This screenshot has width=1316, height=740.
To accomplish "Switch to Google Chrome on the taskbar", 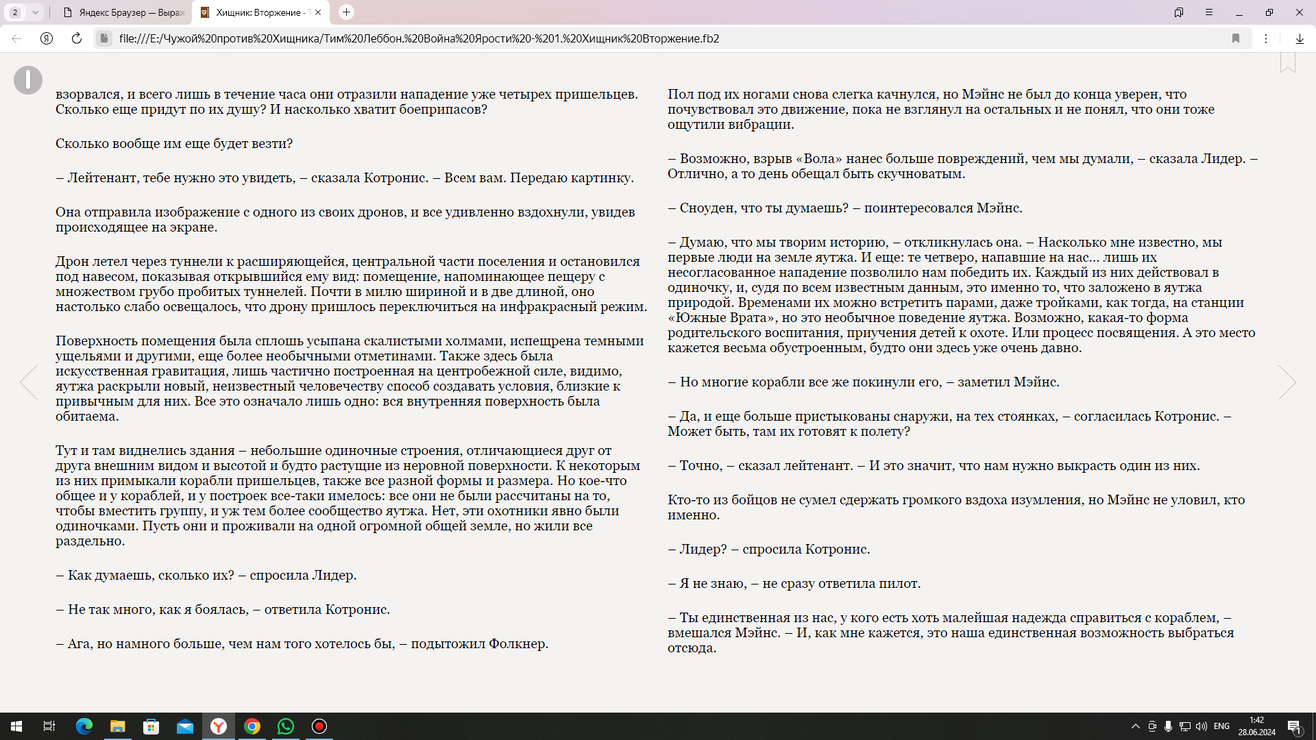I will (x=252, y=726).
